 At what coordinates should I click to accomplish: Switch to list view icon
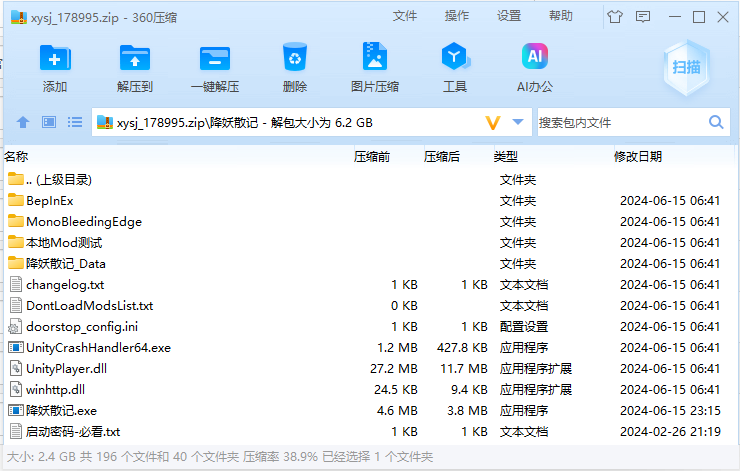(x=75, y=122)
